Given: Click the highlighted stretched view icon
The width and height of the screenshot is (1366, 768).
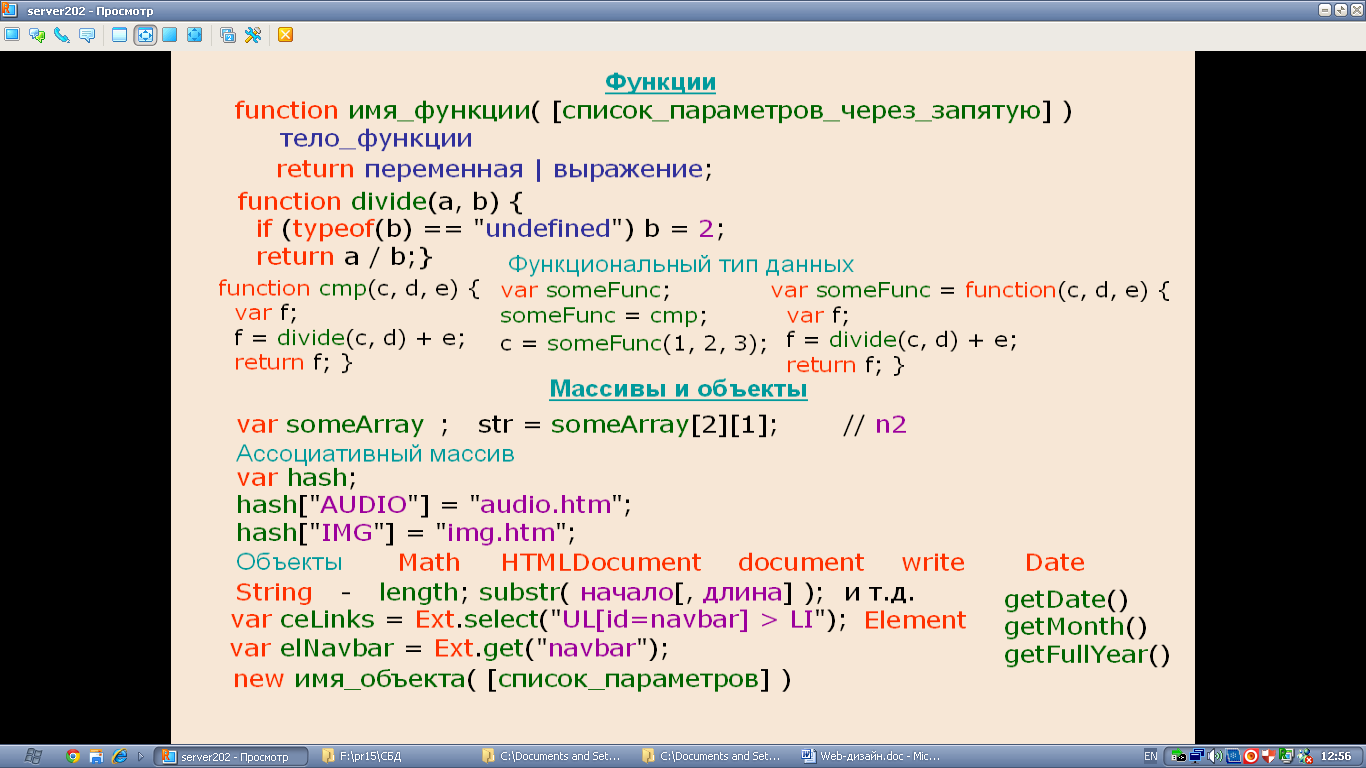Looking at the screenshot, I should coord(145,34).
